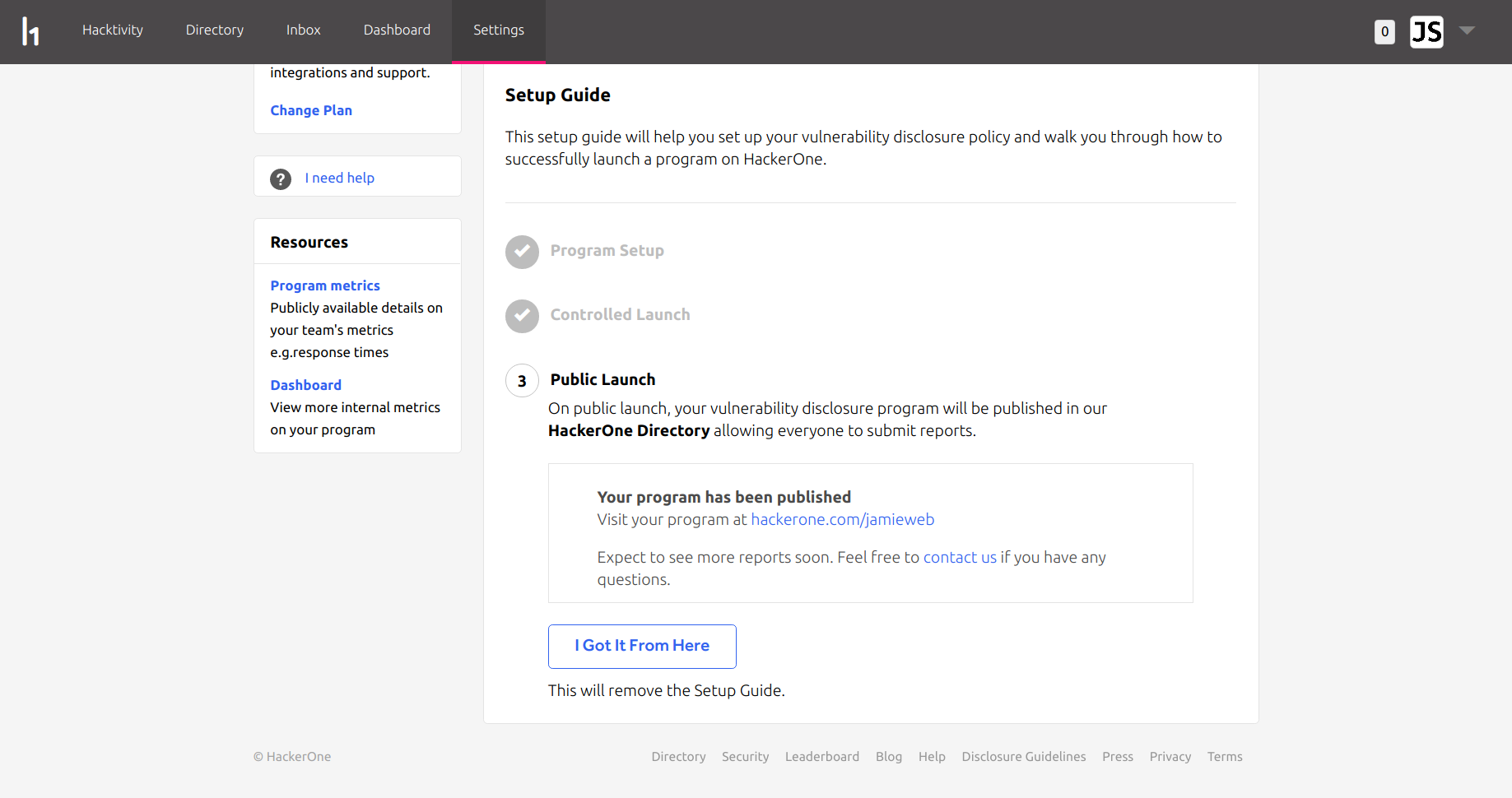This screenshot has width=1512, height=798.
Task: Click 'This will remove the Setup Guide.' text
Action: pos(666,690)
